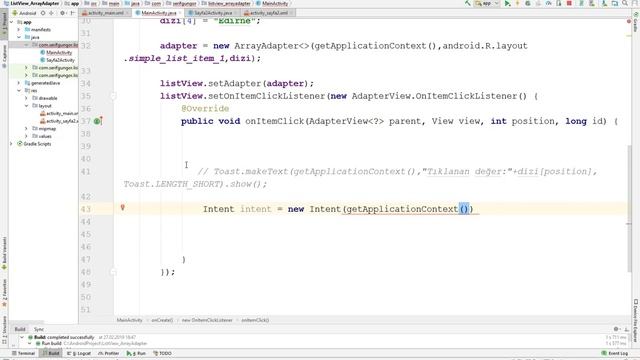Expand the mipmap folder
640x360 pixels.
click(x=27, y=129)
